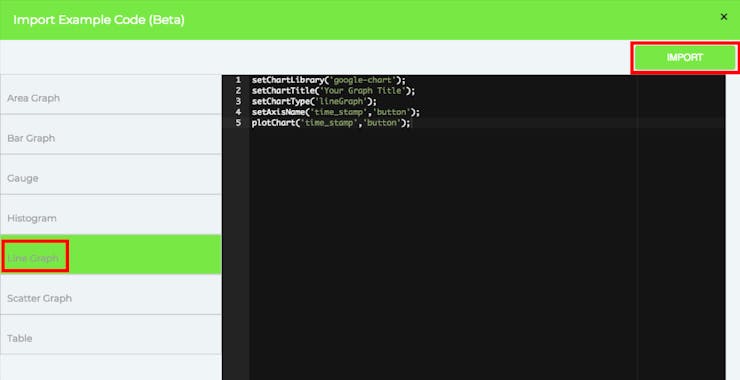Click line number 5 in gutter
The width and height of the screenshot is (740, 380).
click(238, 123)
